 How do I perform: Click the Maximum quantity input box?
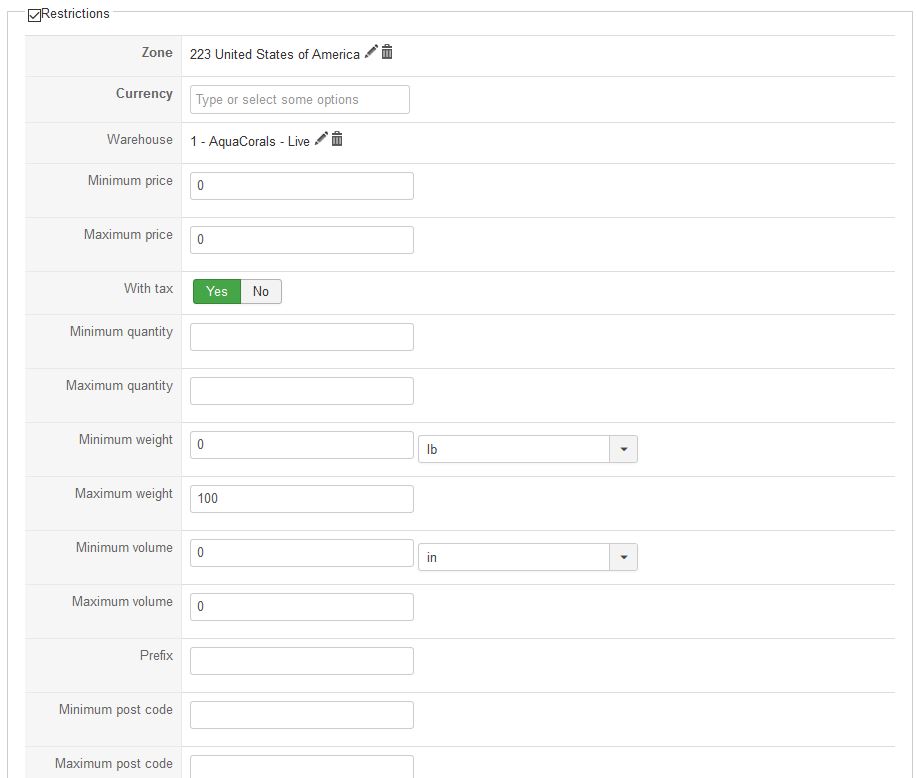tap(301, 391)
